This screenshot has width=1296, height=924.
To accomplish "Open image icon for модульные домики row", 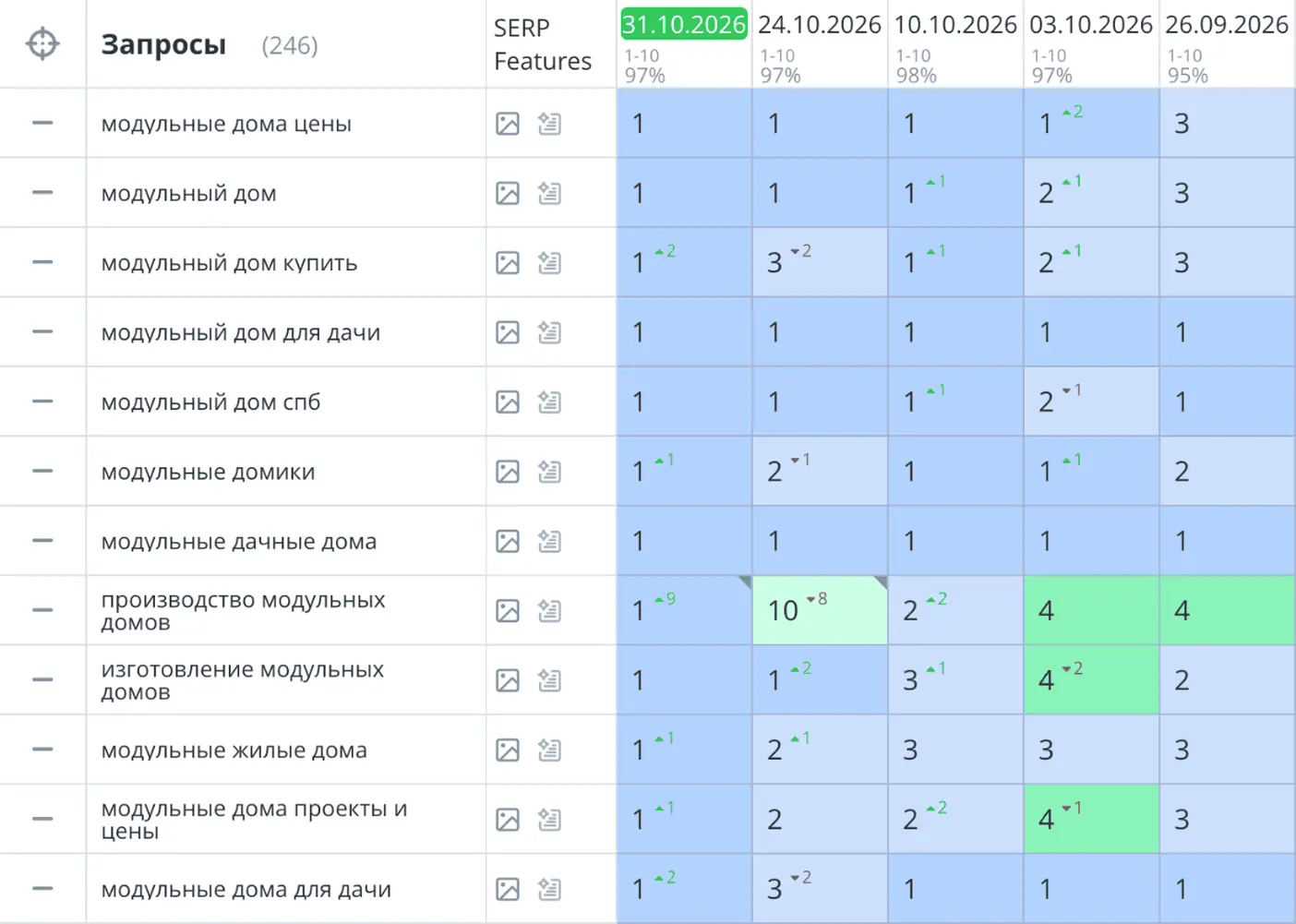I will tap(508, 472).
